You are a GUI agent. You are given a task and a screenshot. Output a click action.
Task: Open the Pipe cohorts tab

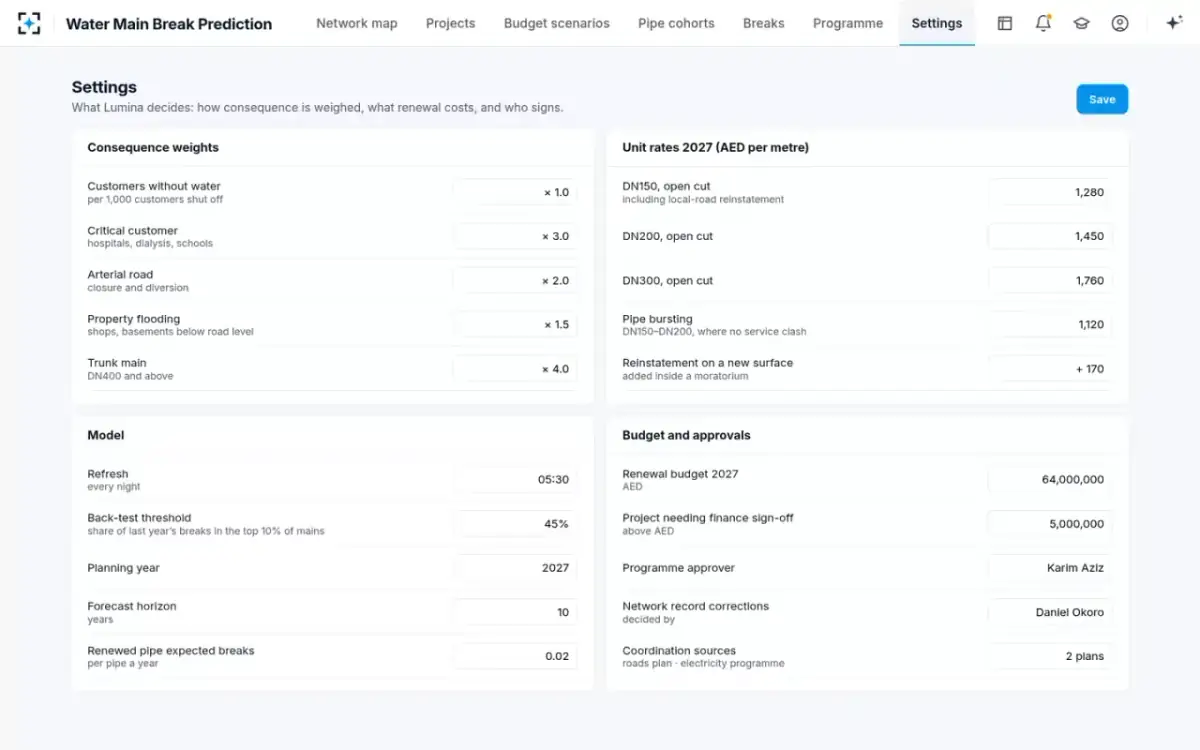[677, 23]
